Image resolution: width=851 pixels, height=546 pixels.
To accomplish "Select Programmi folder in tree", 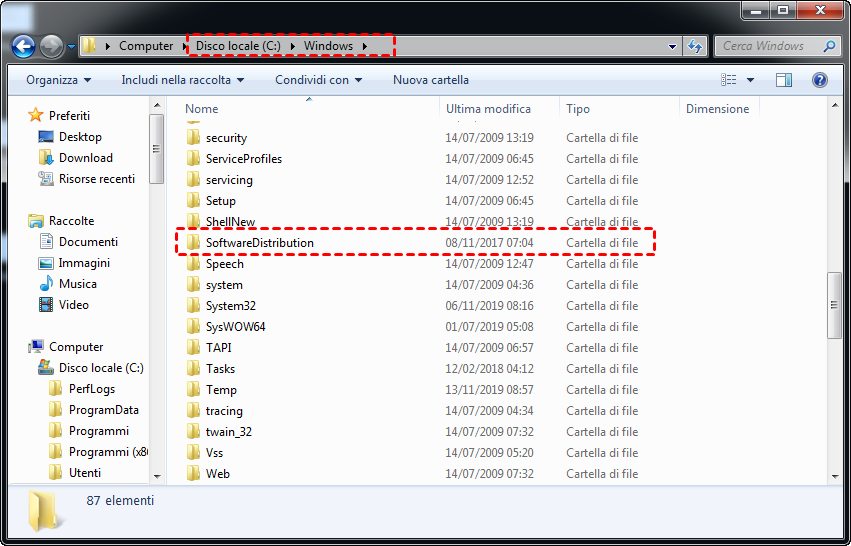I will click(89, 431).
